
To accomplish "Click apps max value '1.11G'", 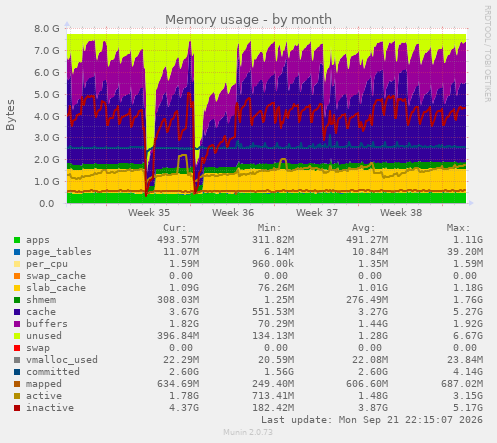I will pyautogui.click(x=468, y=240).
